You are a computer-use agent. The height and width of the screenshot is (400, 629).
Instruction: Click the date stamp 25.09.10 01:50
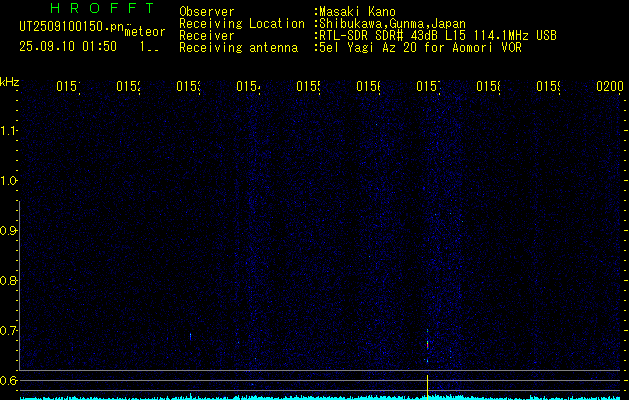[x=68, y=46]
